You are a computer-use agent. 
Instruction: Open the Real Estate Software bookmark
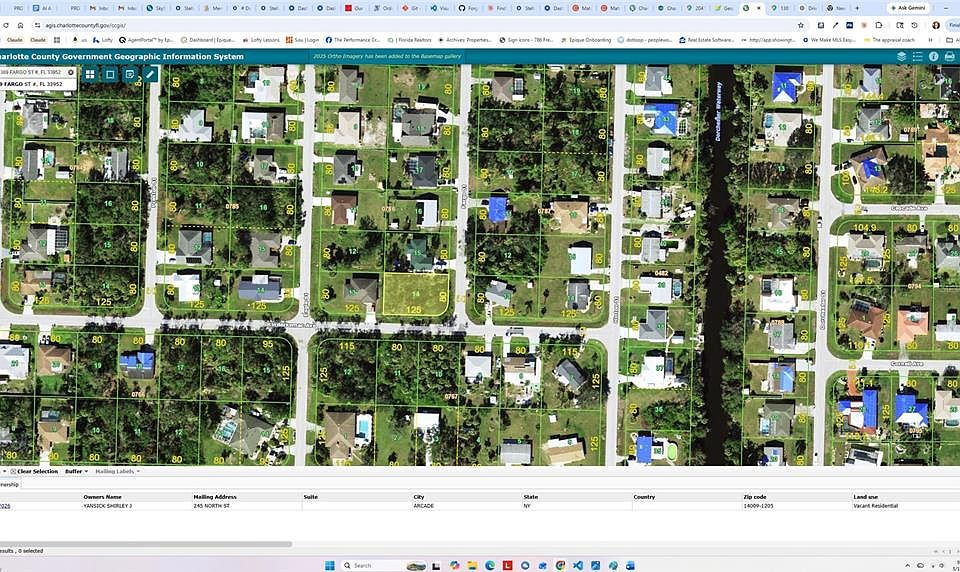coord(706,40)
